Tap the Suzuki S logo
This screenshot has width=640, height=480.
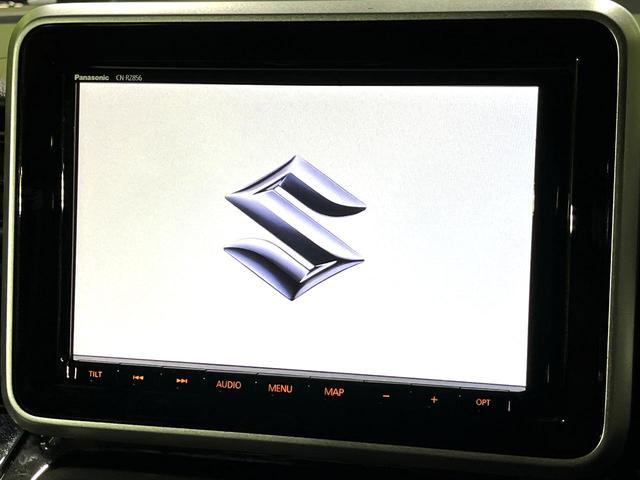tap(295, 227)
